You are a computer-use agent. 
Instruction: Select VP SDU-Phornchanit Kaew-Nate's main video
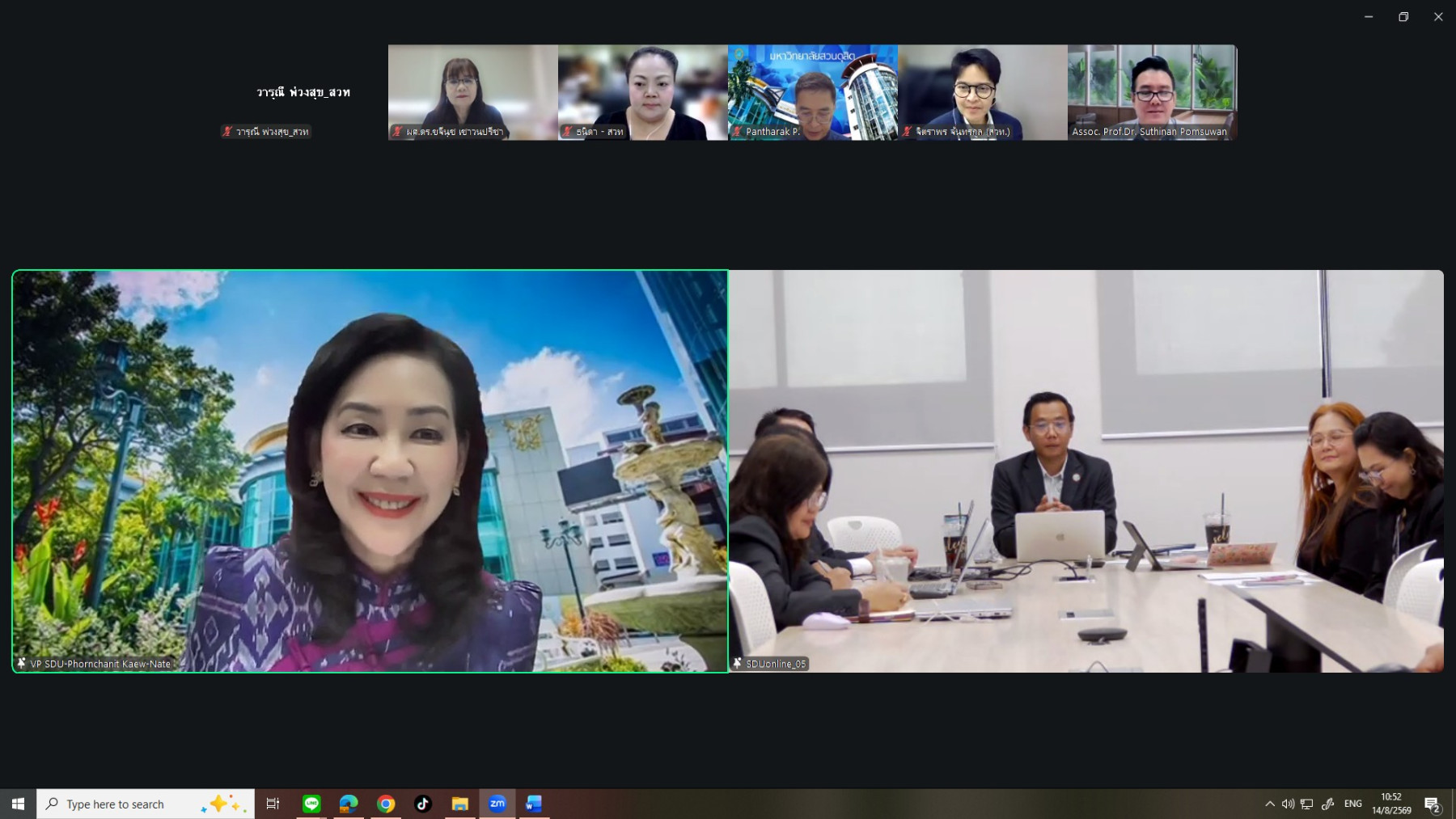pyautogui.click(x=370, y=471)
